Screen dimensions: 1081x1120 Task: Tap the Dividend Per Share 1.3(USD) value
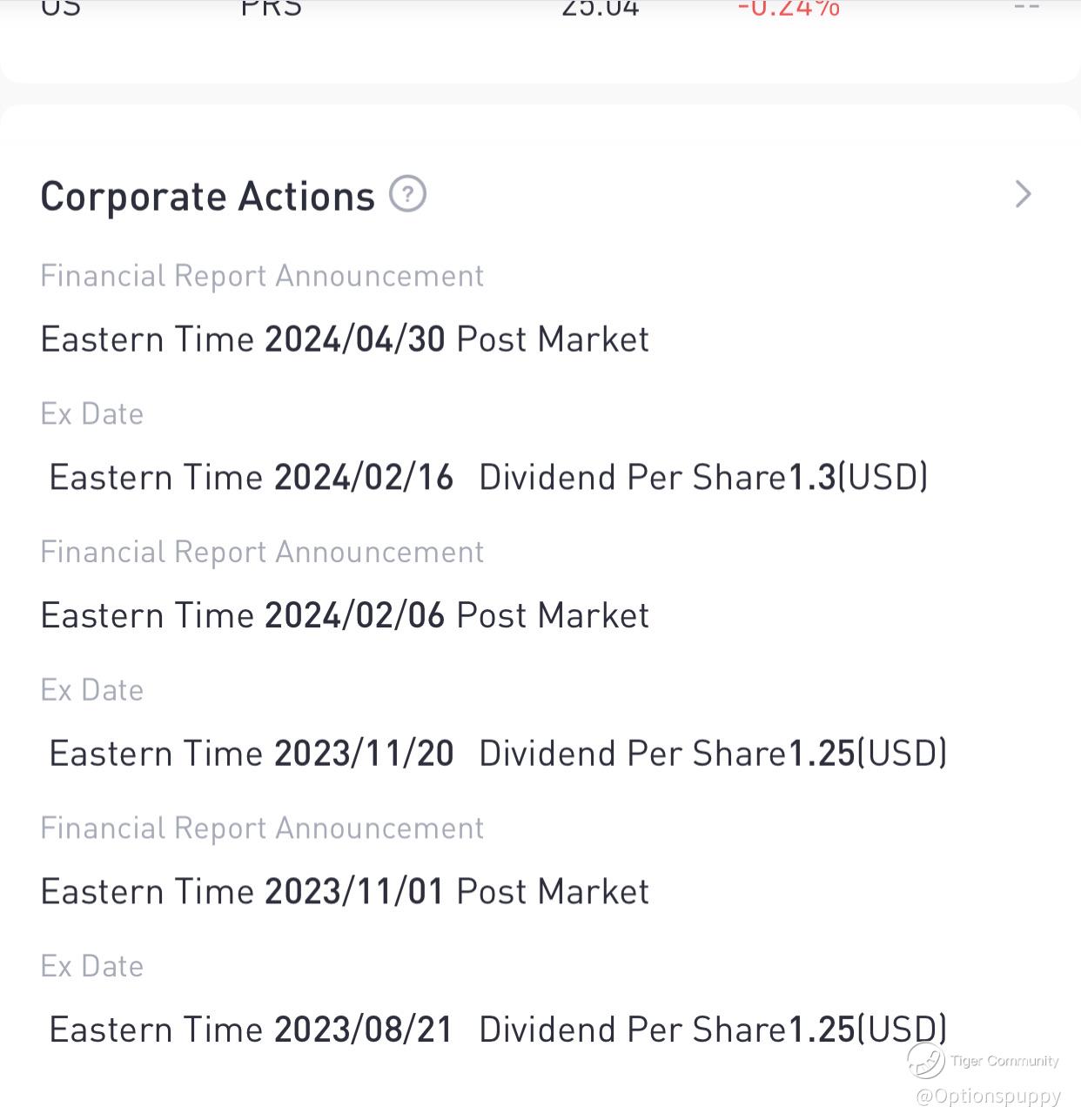(703, 478)
